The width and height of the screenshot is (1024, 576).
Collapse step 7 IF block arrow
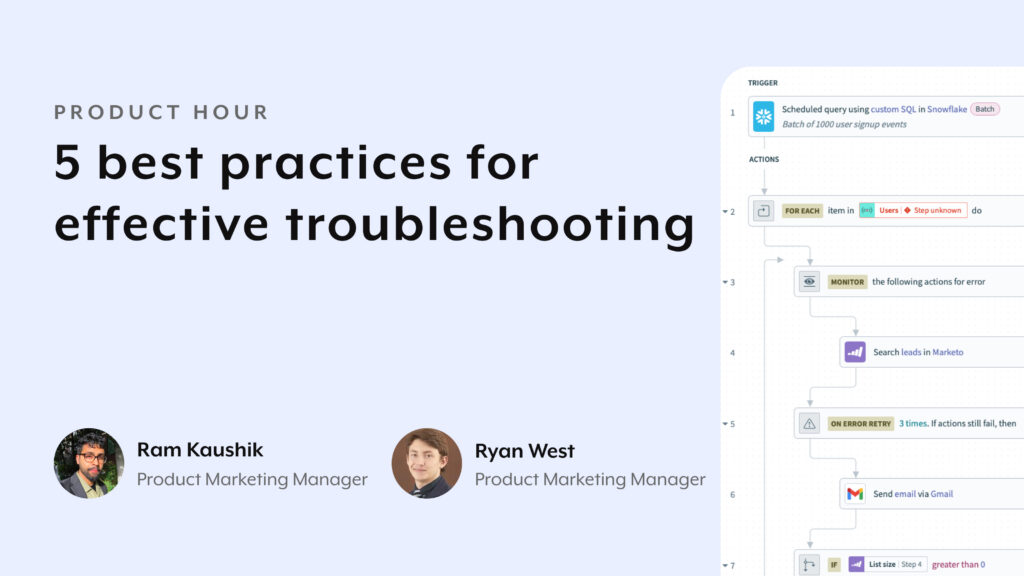pyautogui.click(x=725, y=566)
